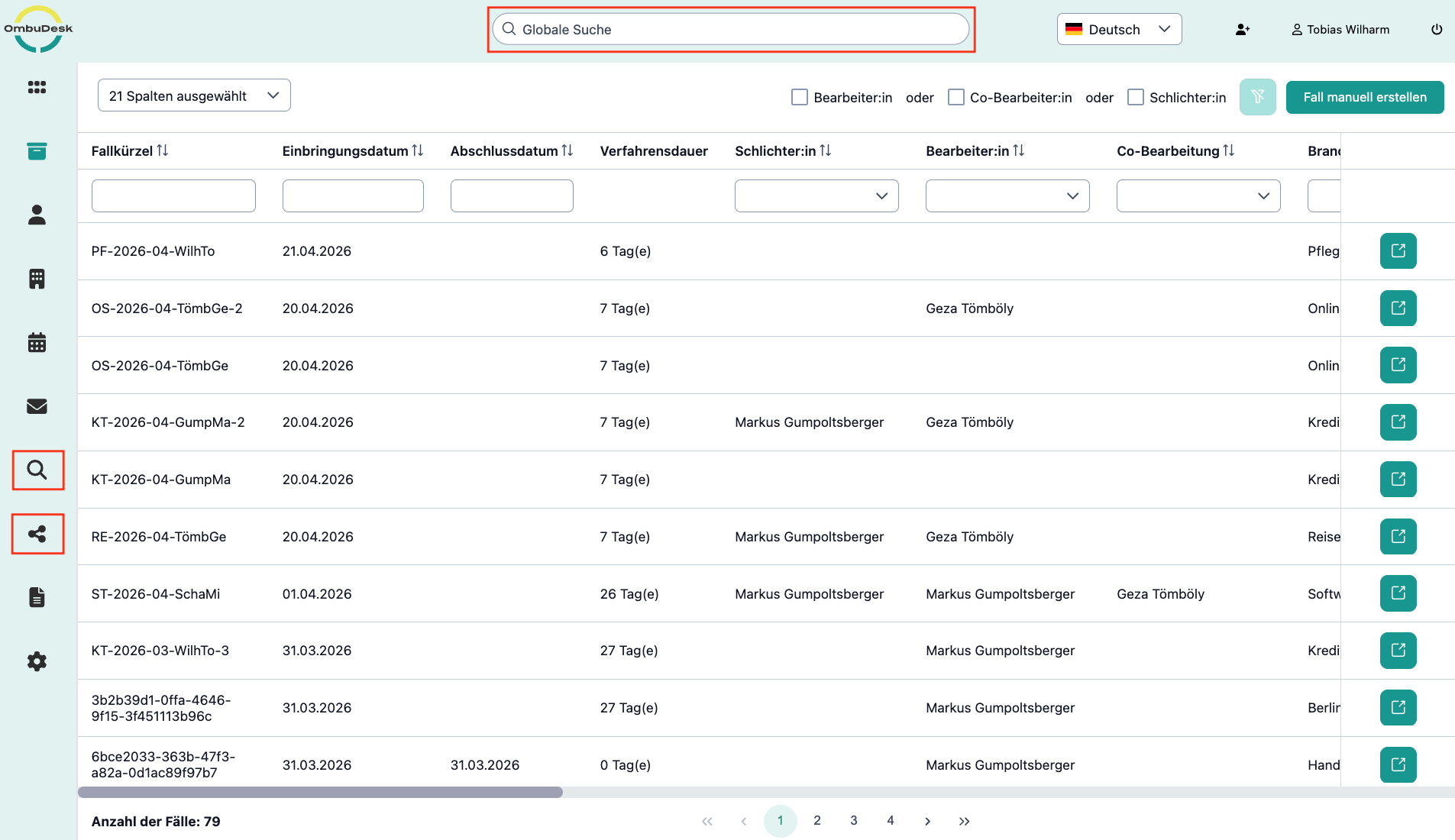Click the horizontal table scrollbar

point(320,792)
